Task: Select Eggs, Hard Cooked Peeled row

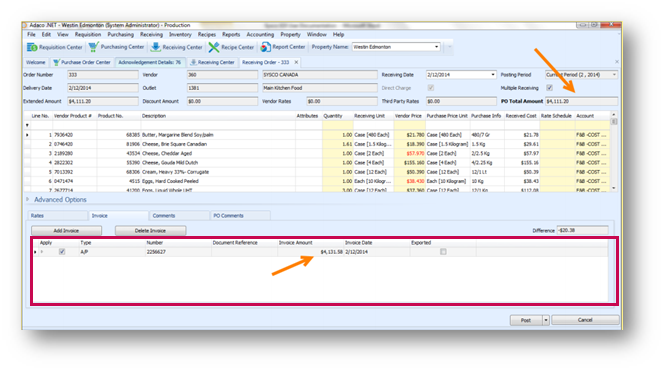Action: click(317, 181)
